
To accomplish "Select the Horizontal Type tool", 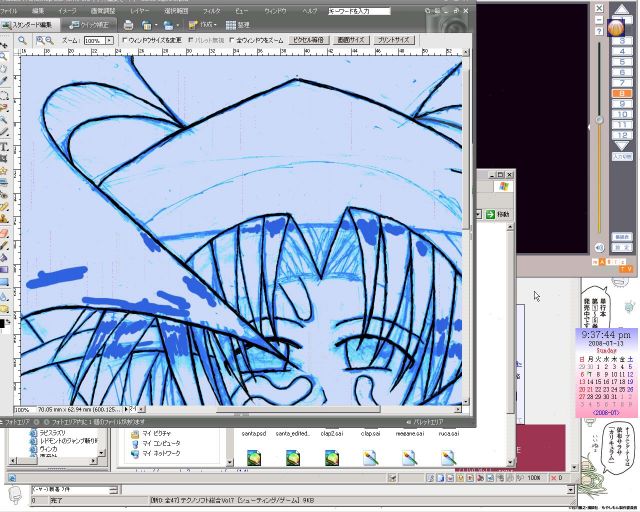I will pos(4,147).
